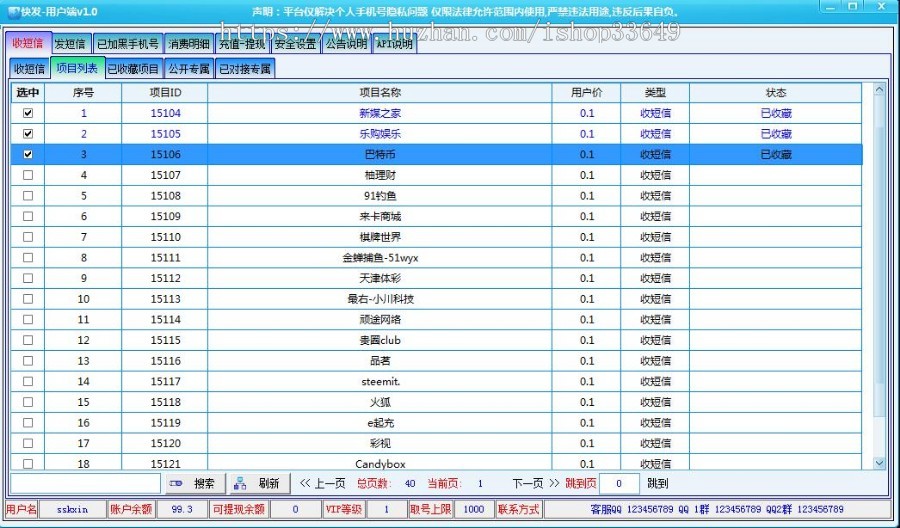900x528 pixels.
Task: Click project ID 15110 cell
Action: pos(165,237)
